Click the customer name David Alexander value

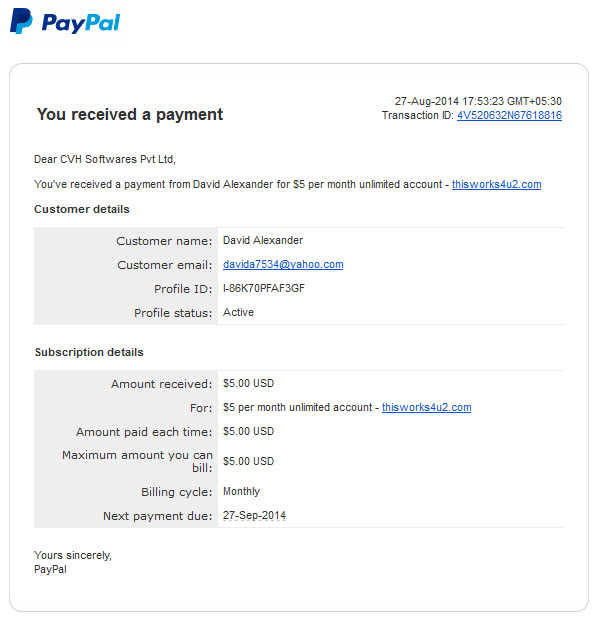[x=263, y=240]
